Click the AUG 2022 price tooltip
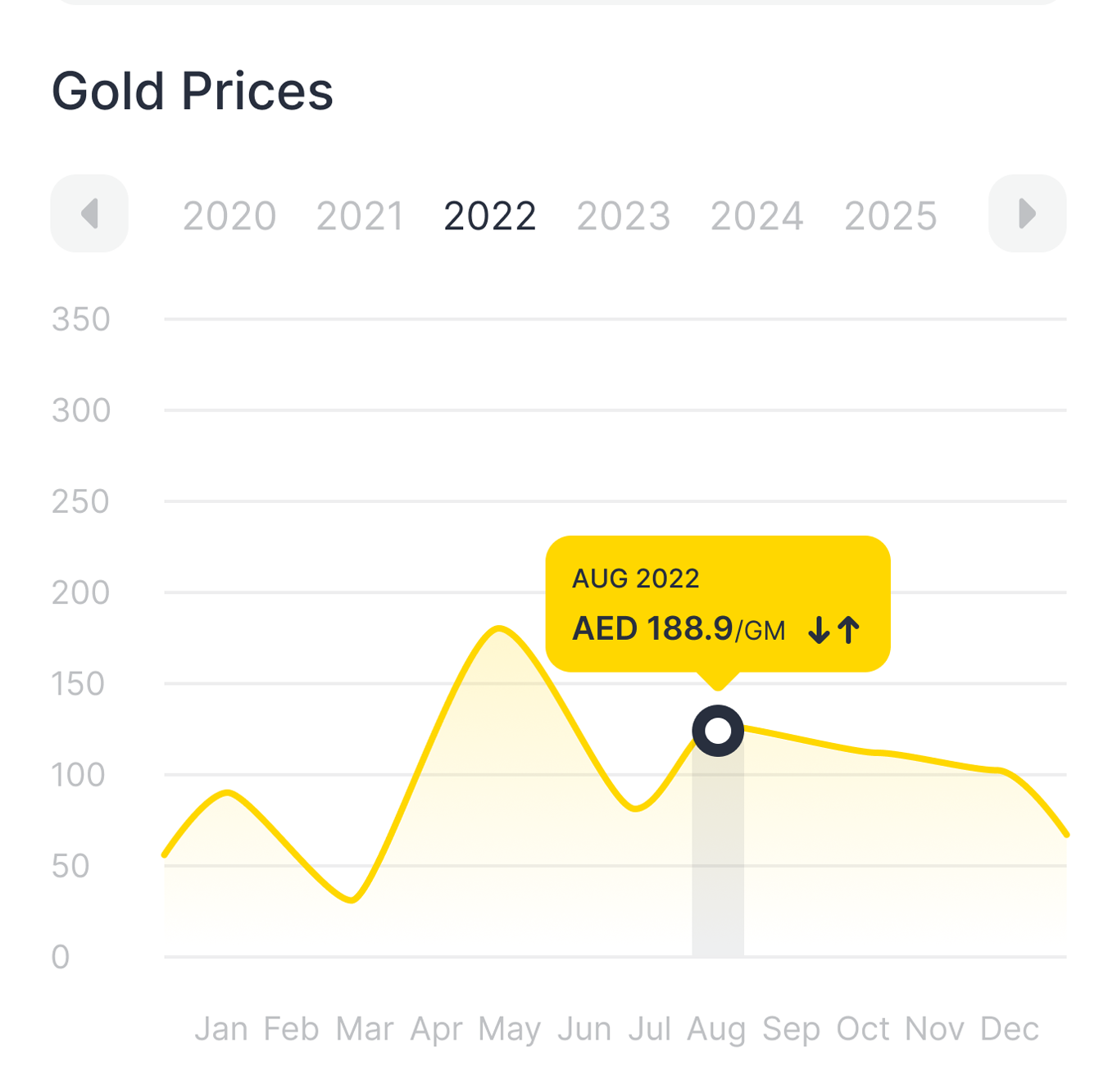Viewport: 1117px width, 1092px height. pos(717,604)
